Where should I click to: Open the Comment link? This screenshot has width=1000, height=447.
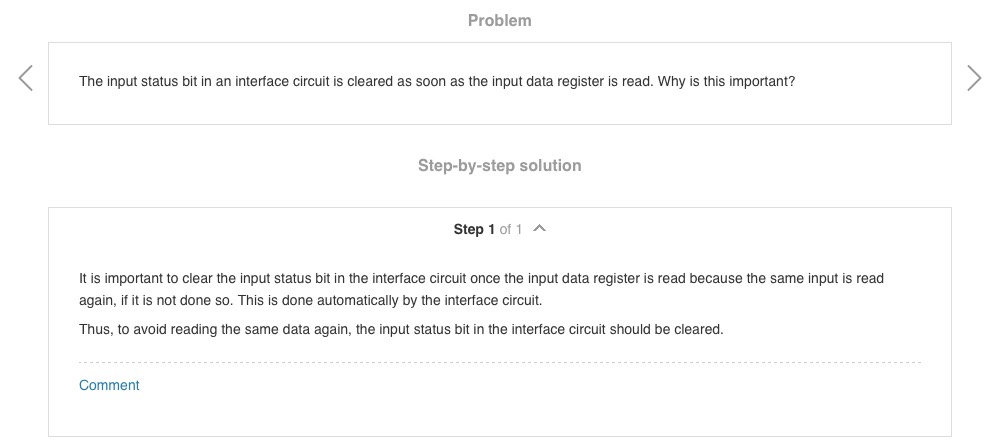109,385
